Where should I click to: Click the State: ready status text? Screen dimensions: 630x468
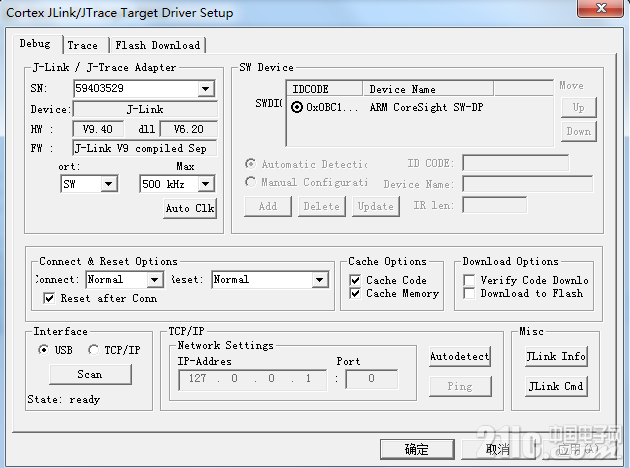coord(63,399)
